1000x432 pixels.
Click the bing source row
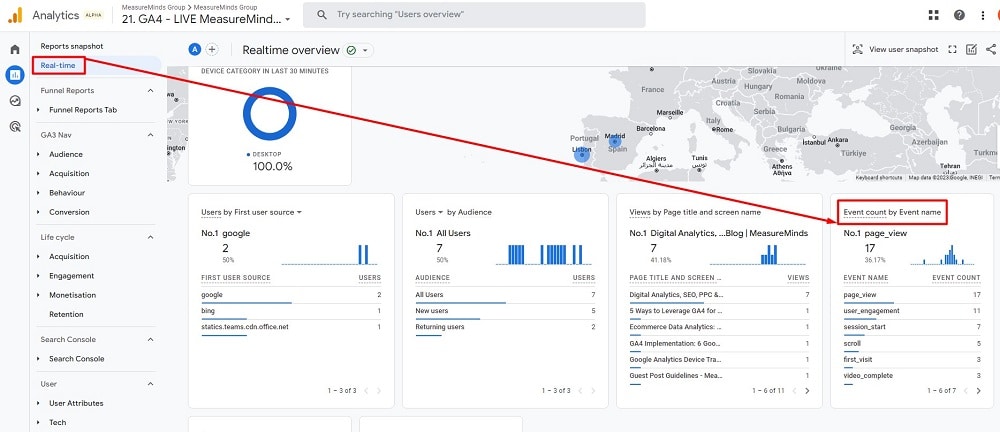[x=291, y=311]
